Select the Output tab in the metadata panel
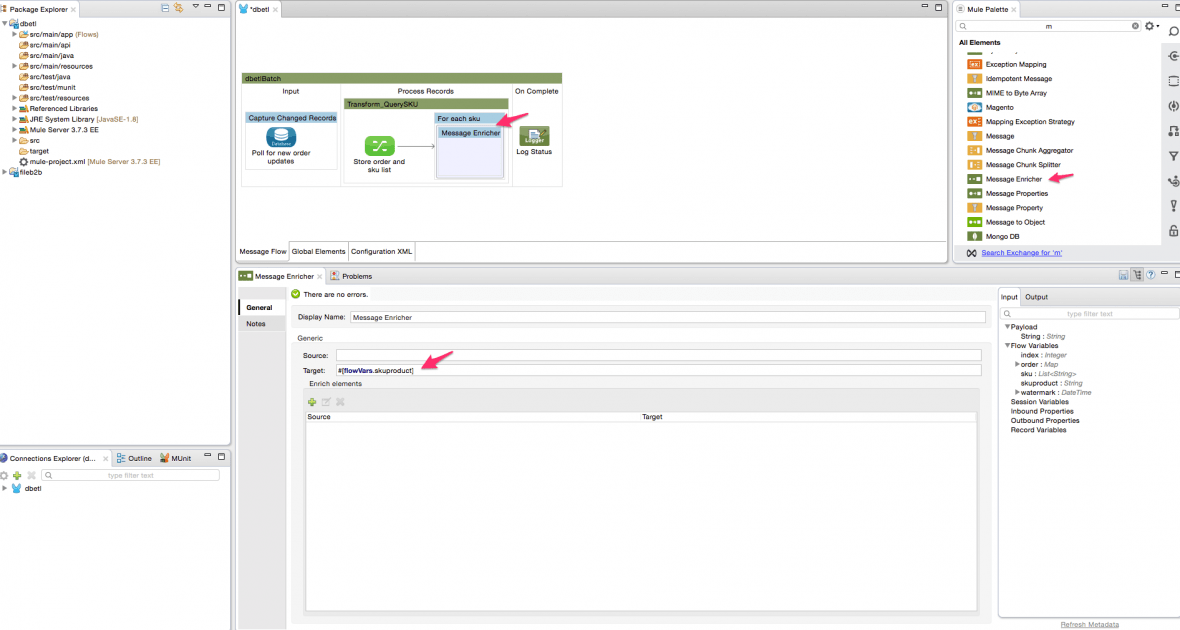The height and width of the screenshot is (630, 1180). 1036,296
